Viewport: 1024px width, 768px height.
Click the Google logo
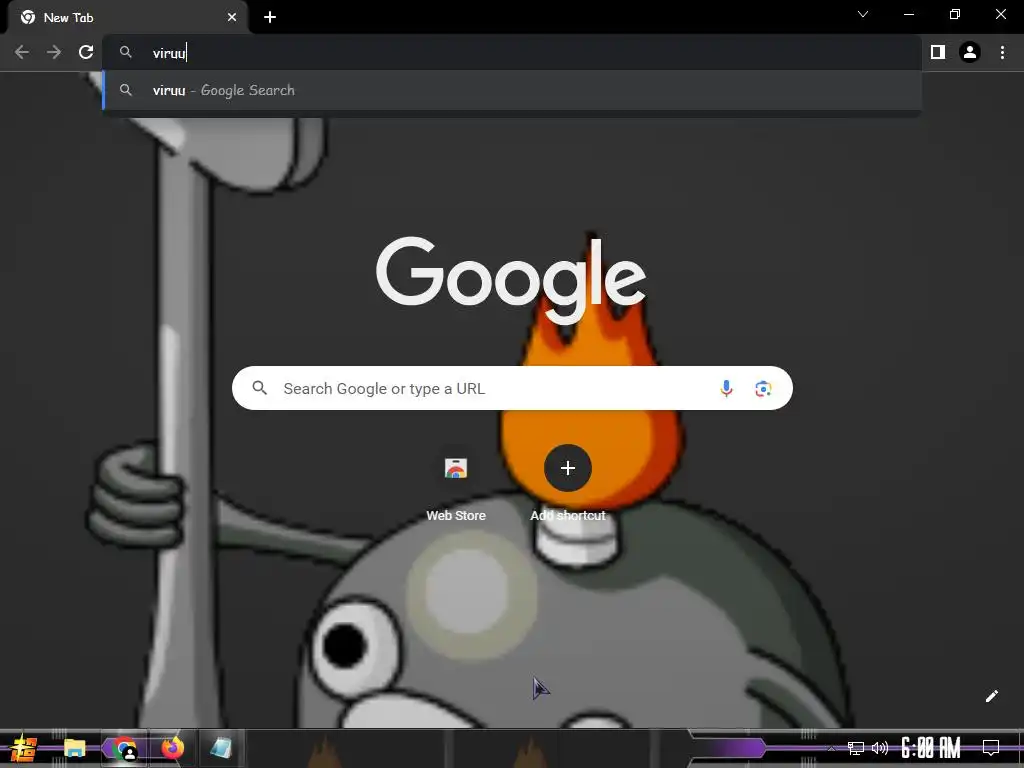511,280
